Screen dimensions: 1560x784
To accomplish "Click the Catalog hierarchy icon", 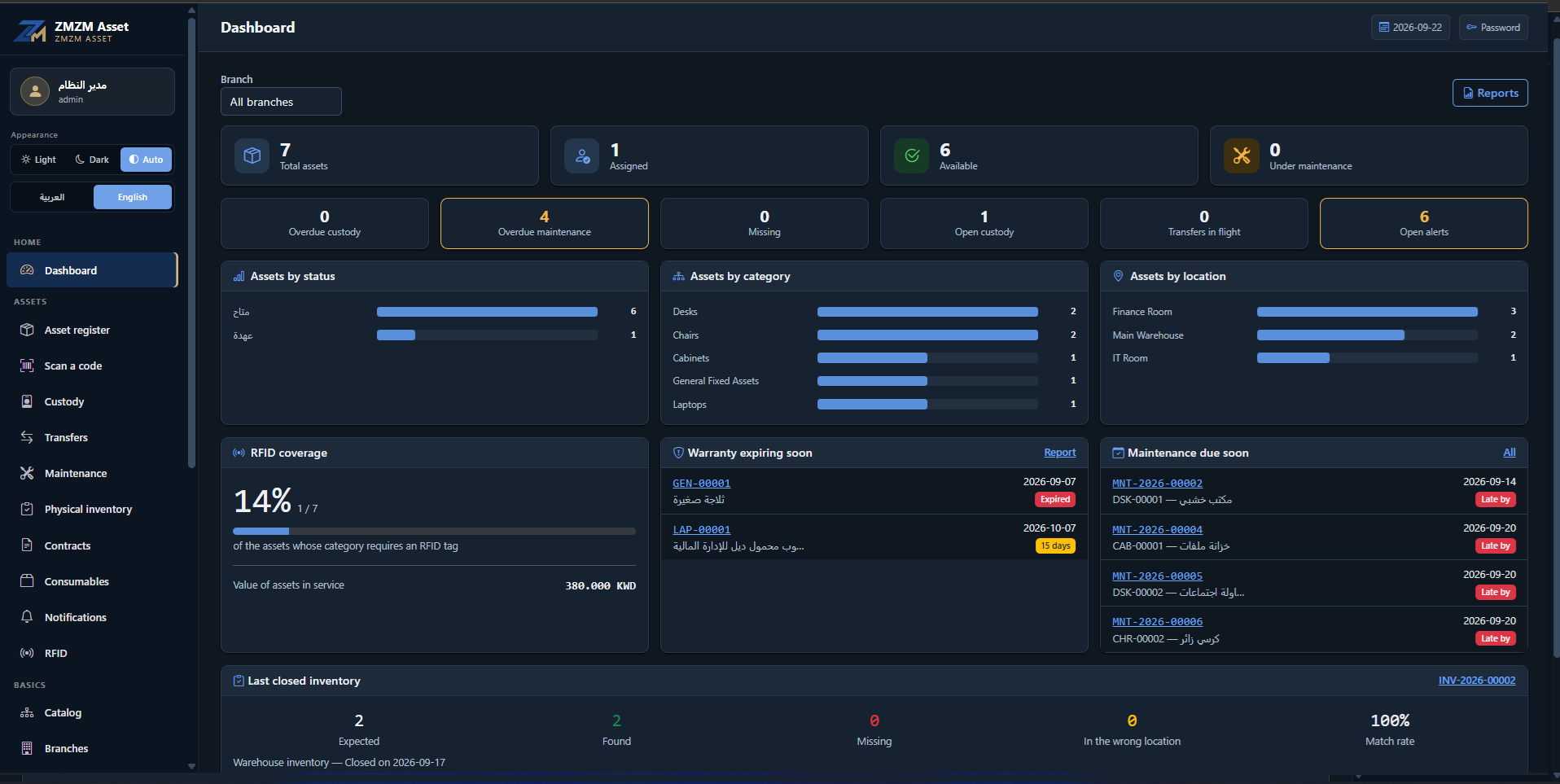I will [27, 712].
